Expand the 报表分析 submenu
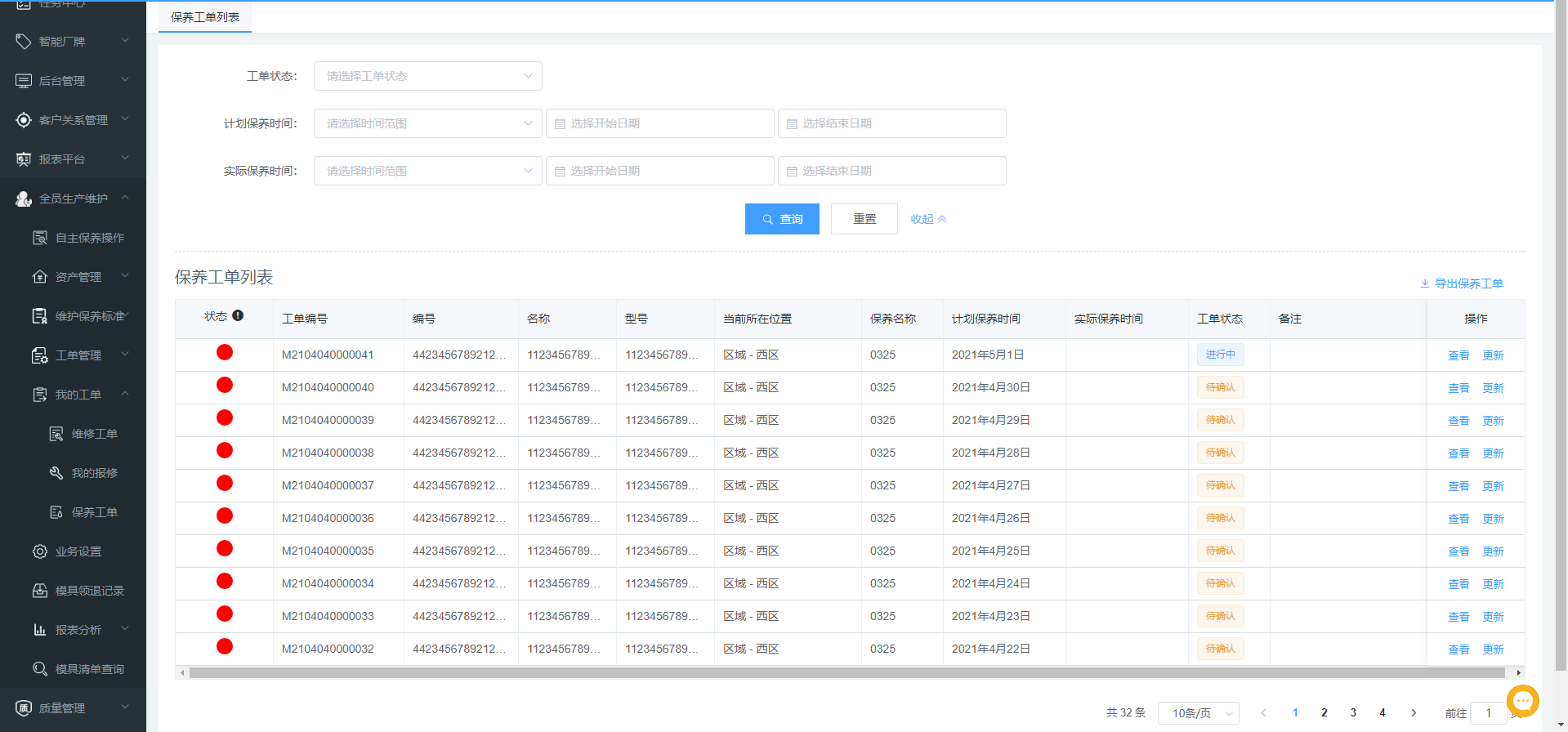This screenshot has height=732, width=1568. point(125,629)
